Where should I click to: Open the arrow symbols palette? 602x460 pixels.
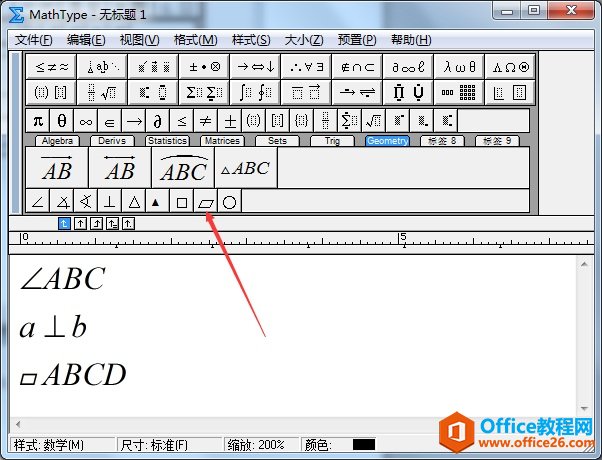point(255,67)
